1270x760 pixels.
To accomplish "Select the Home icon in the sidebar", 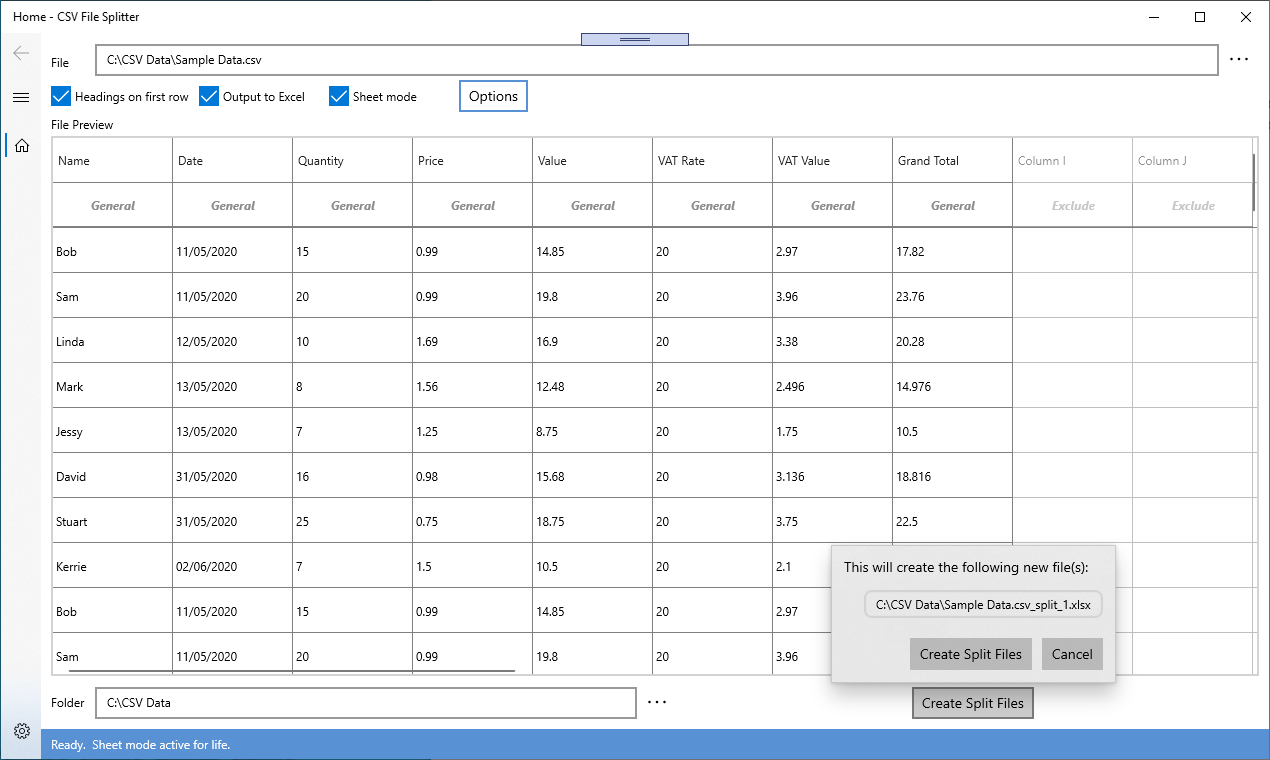I will click(20, 145).
